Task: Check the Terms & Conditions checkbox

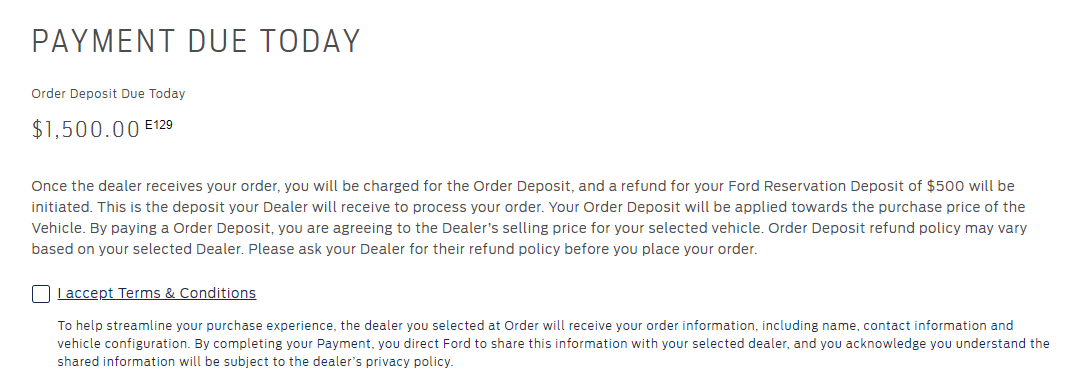Action: (41, 294)
